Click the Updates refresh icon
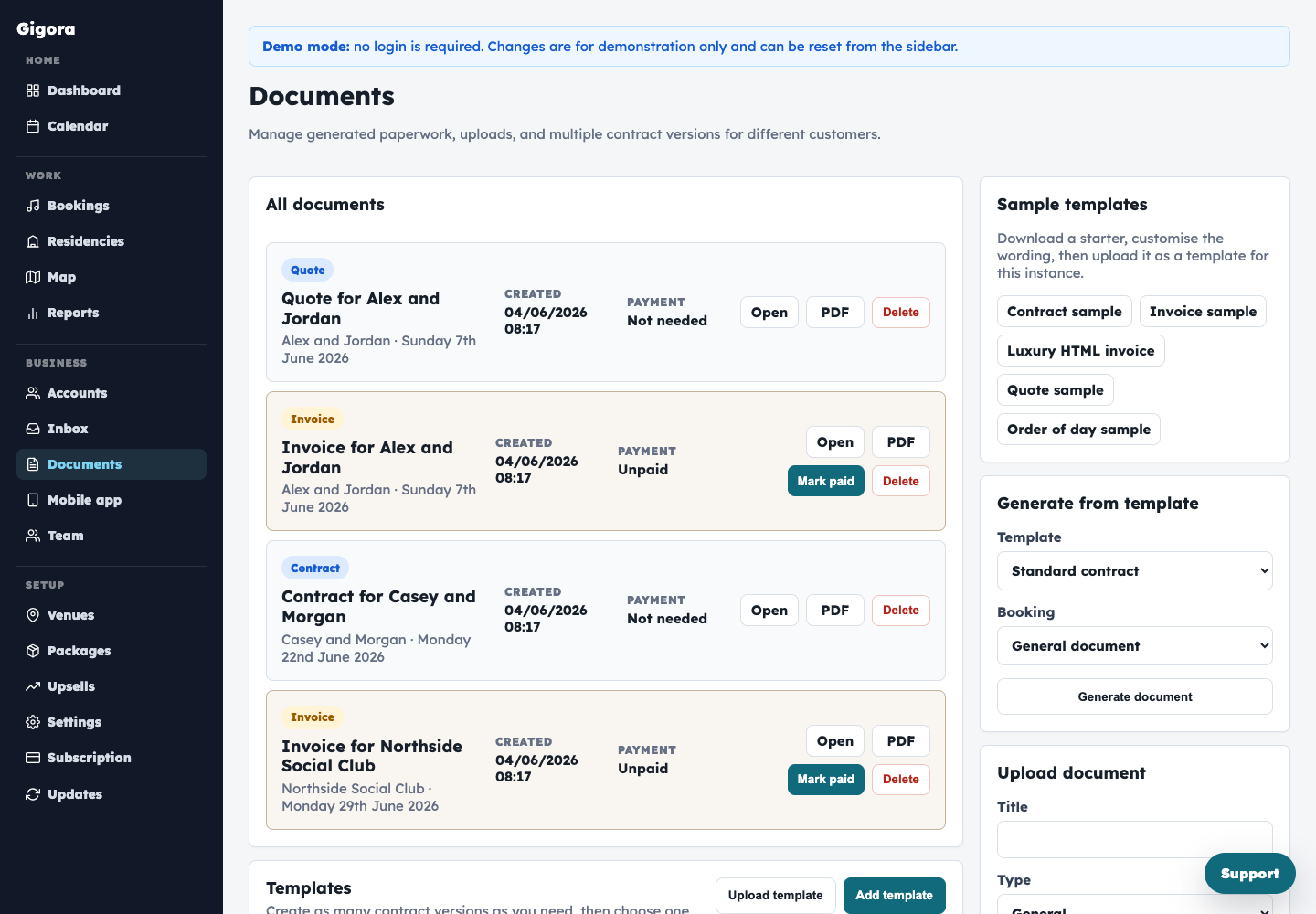Screen dimensions: 1316x914 click(x=33, y=794)
